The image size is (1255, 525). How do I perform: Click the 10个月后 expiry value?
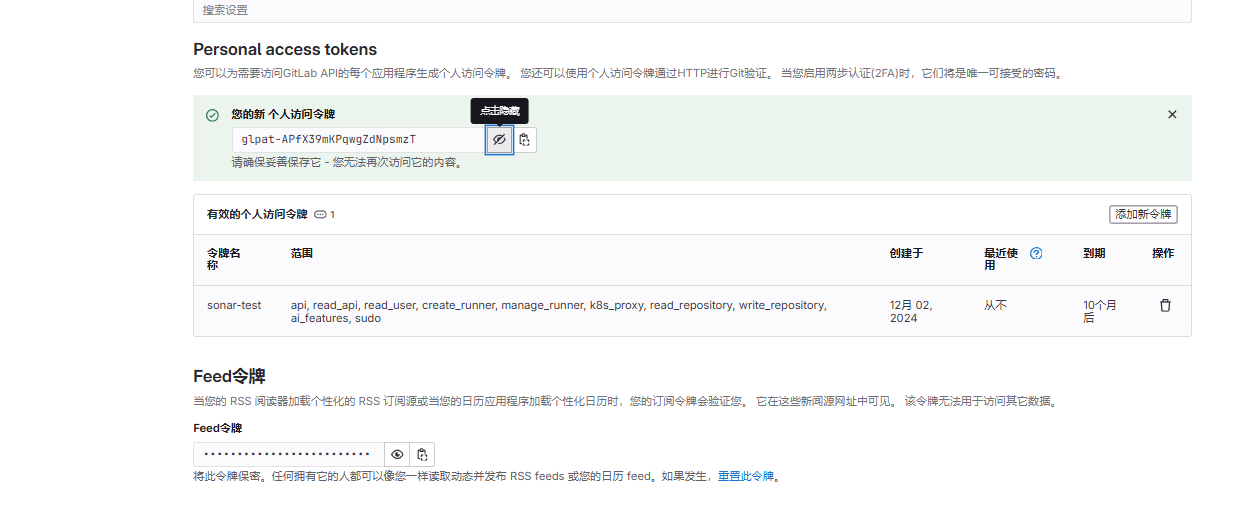[1099, 311]
